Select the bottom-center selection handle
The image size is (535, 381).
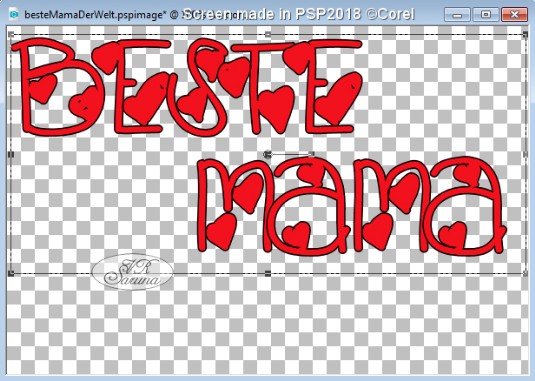point(268,273)
